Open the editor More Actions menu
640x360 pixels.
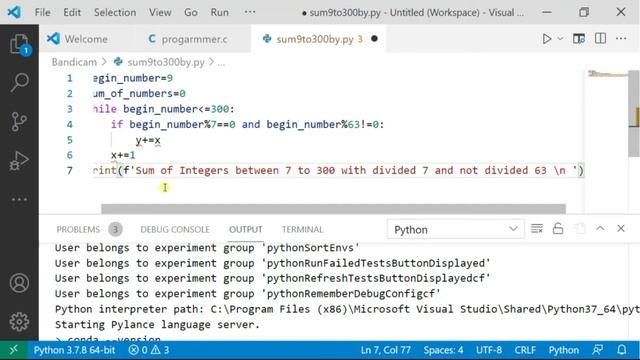tap(621, 39)
